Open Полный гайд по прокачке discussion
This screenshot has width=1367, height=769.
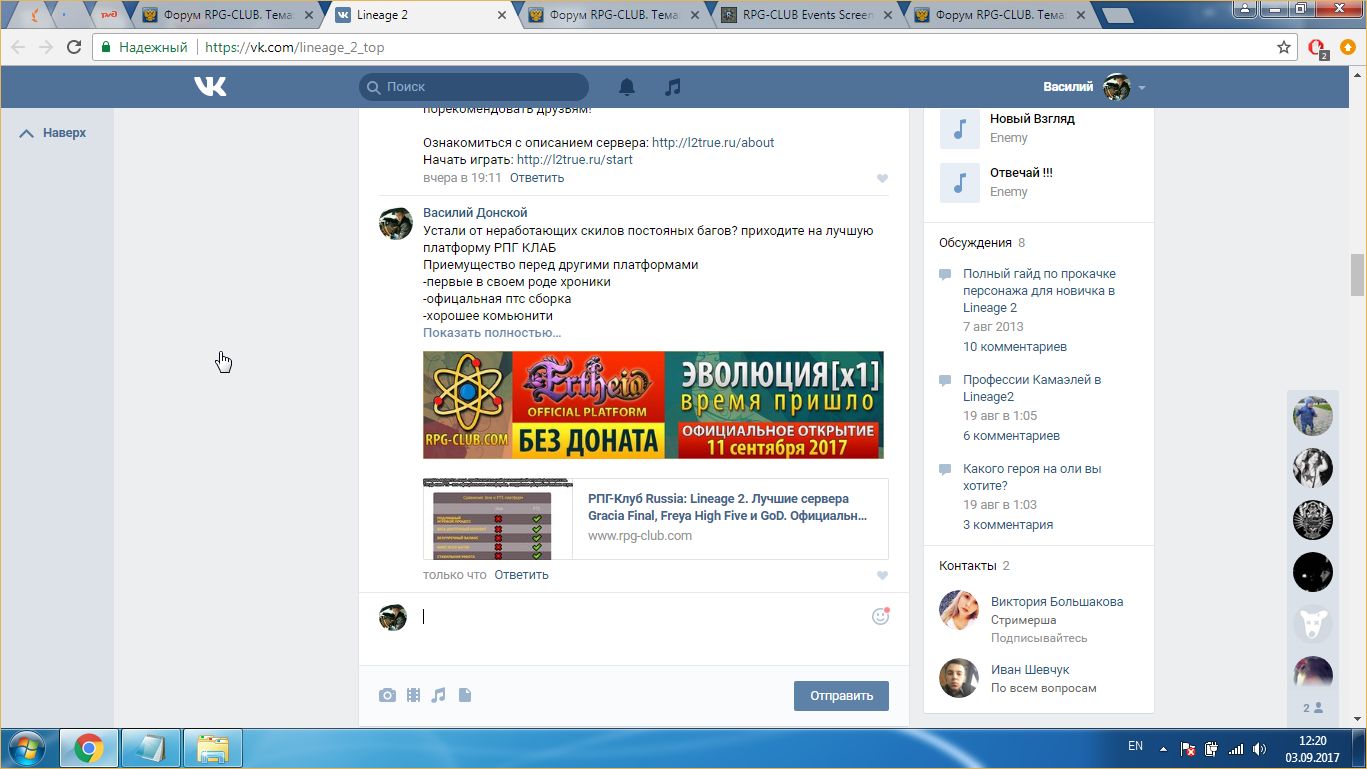click(x=1039, y=291)
